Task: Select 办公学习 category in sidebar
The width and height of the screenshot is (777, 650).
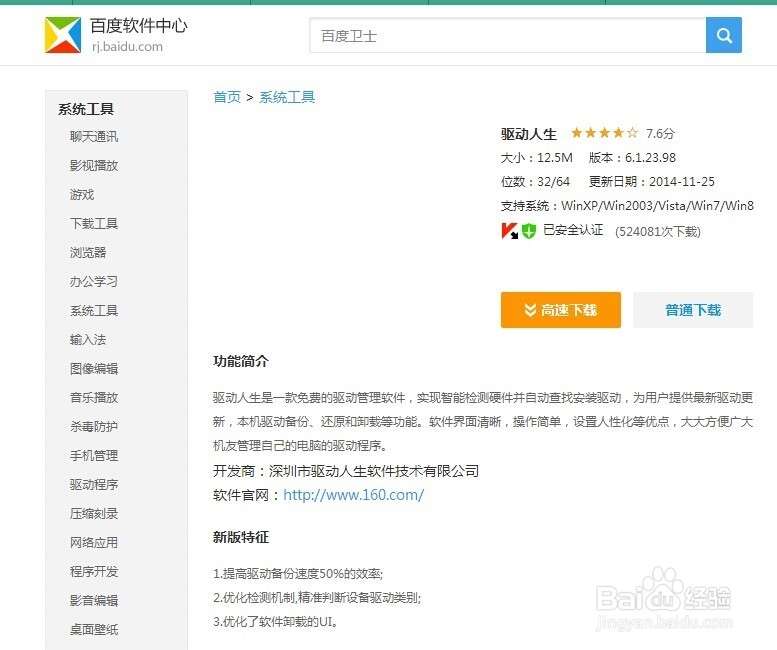Action: click(94, 281)
